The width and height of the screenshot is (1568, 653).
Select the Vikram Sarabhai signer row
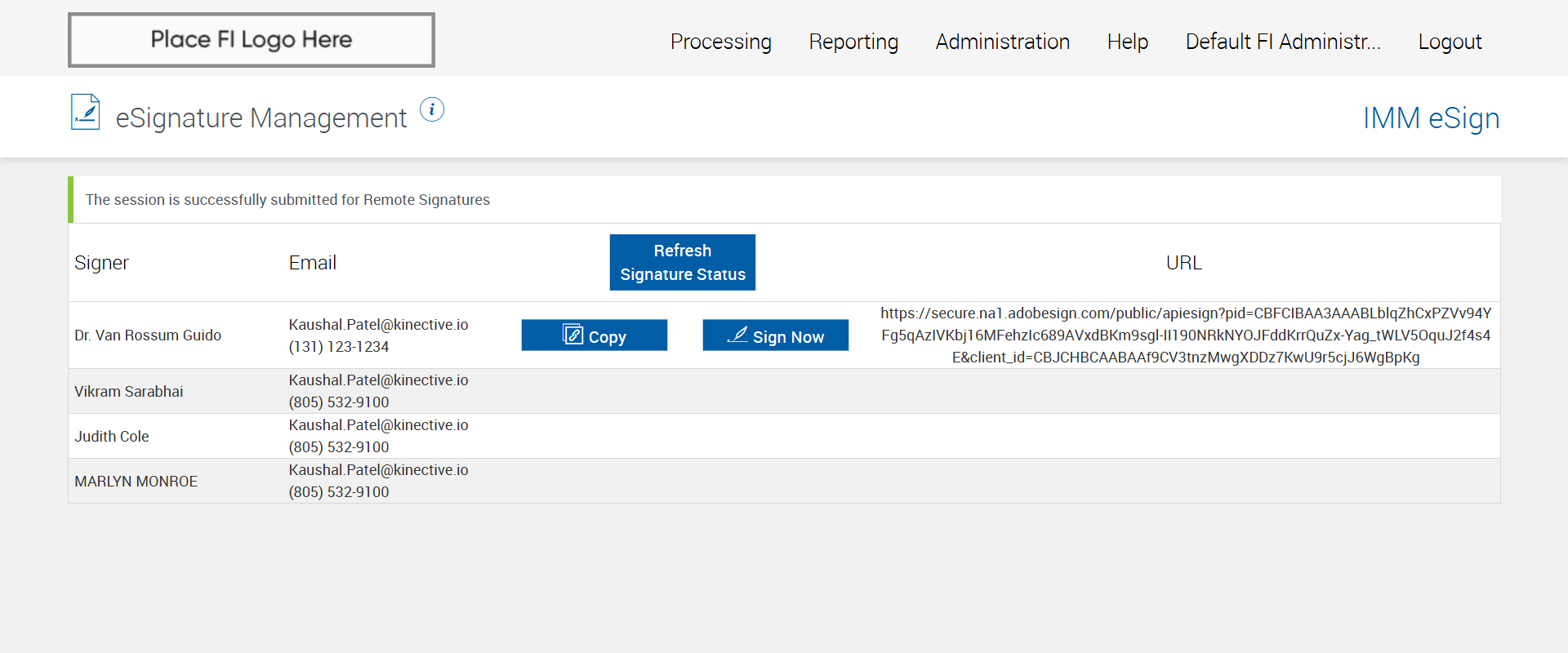[129, 392]
